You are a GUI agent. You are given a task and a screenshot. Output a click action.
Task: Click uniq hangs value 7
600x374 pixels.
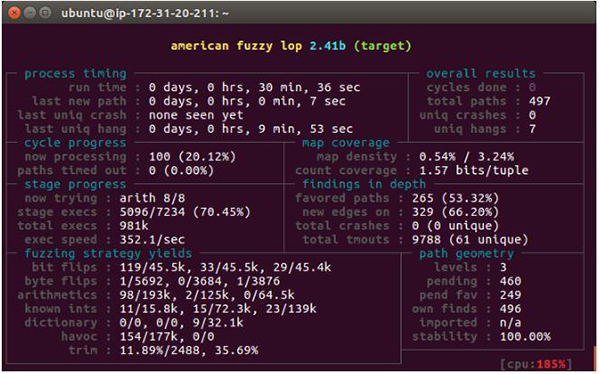532,129
